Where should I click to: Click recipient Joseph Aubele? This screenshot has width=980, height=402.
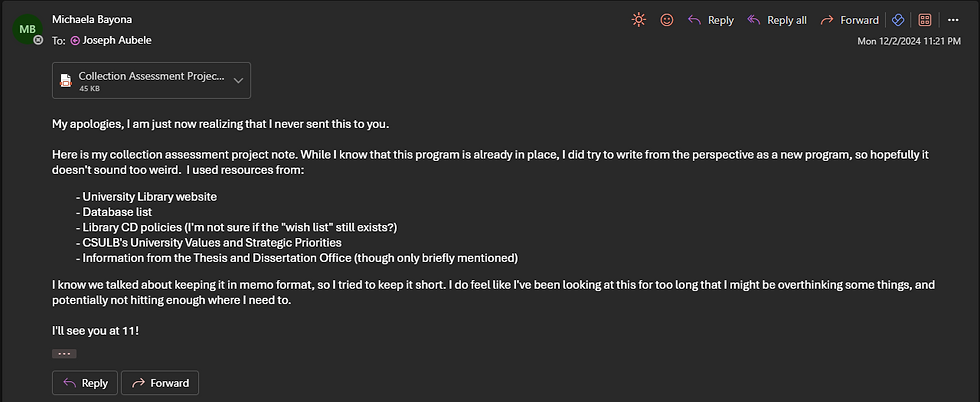pyautogui.click(x=117, y=40)
